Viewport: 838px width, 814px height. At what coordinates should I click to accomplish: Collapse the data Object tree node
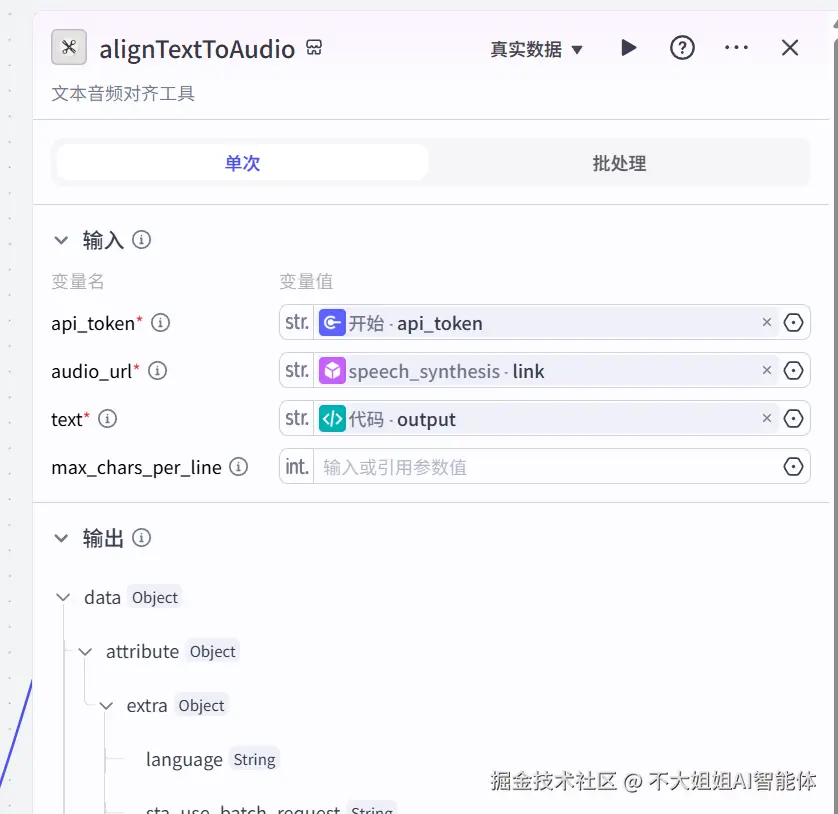(62, 597)
